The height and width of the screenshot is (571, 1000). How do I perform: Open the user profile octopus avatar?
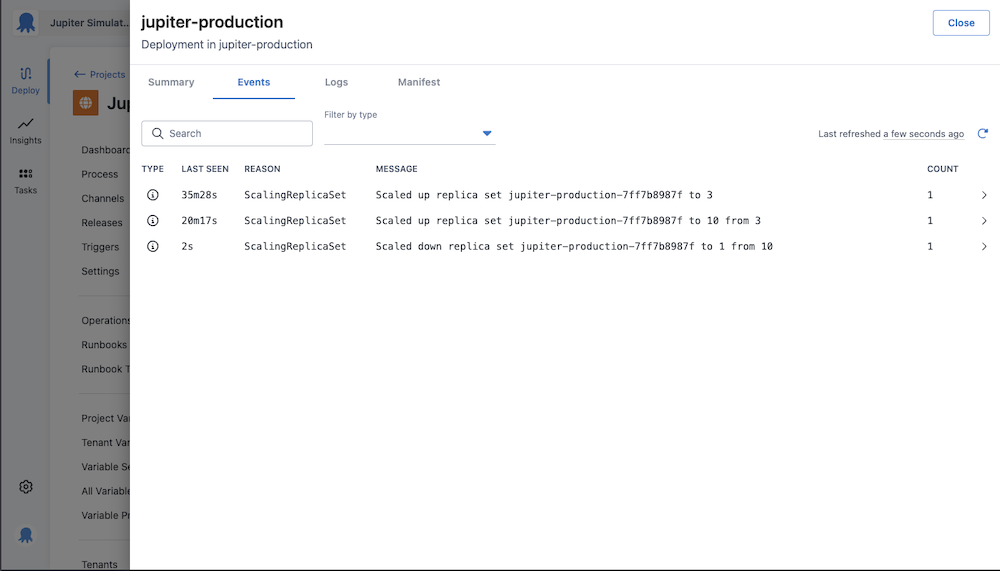click(26, 535)
